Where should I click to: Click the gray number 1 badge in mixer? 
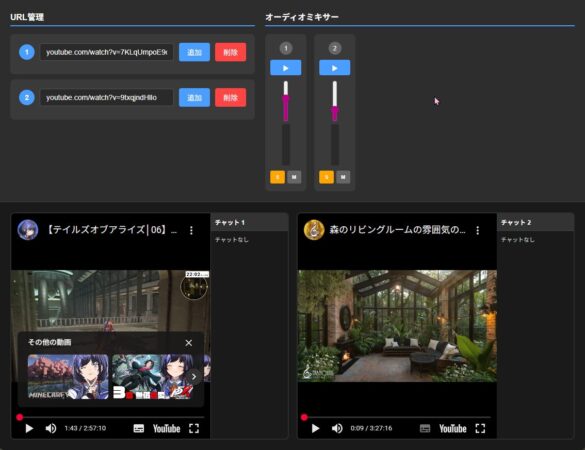pos(286,48)
